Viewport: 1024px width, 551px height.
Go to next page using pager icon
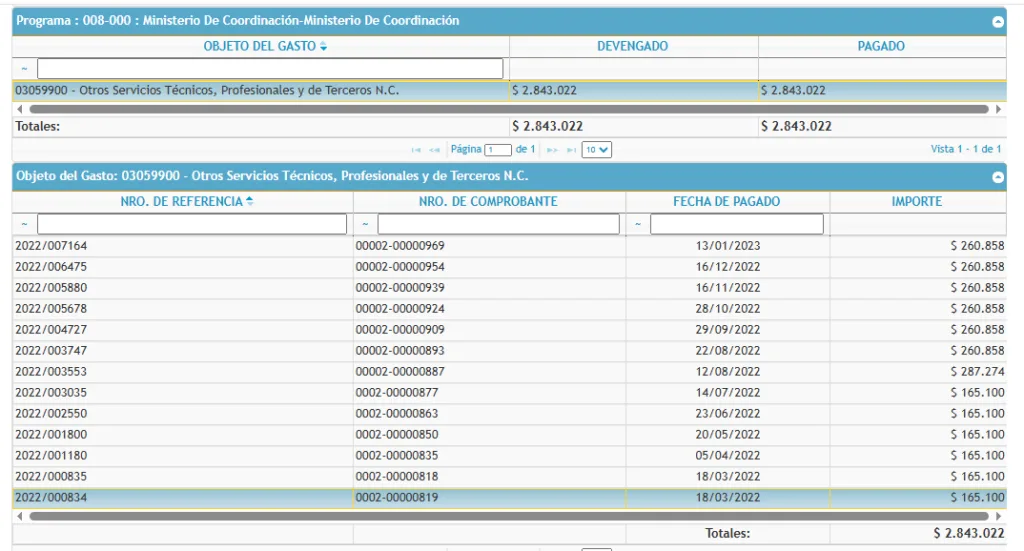(551, 150)
